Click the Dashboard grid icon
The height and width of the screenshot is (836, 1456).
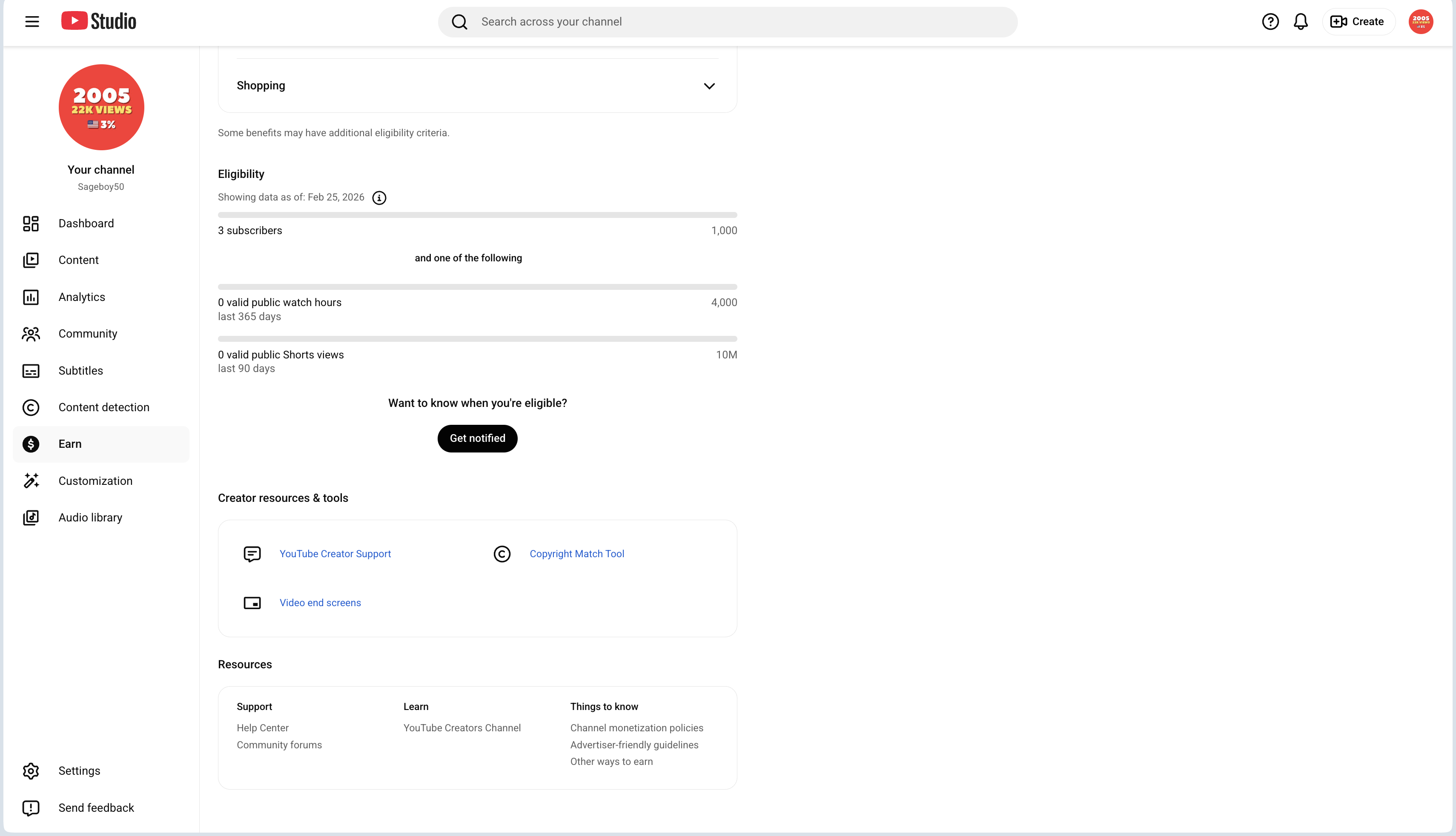point(31,223)
